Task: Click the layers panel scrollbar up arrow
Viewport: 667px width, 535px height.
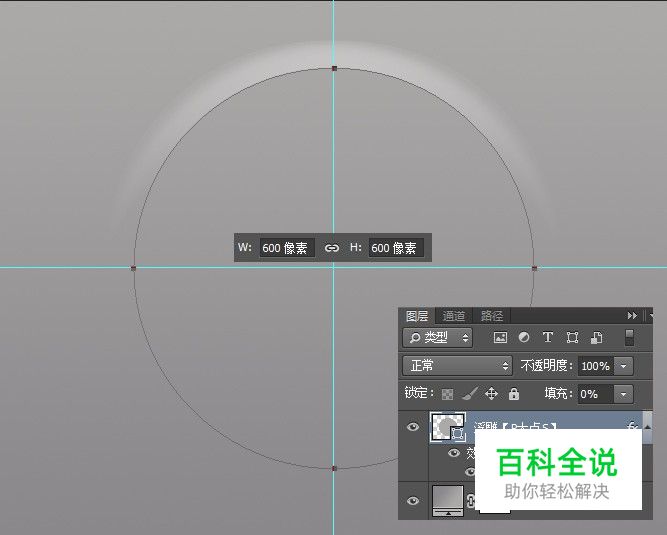Action: pos(648,427)
